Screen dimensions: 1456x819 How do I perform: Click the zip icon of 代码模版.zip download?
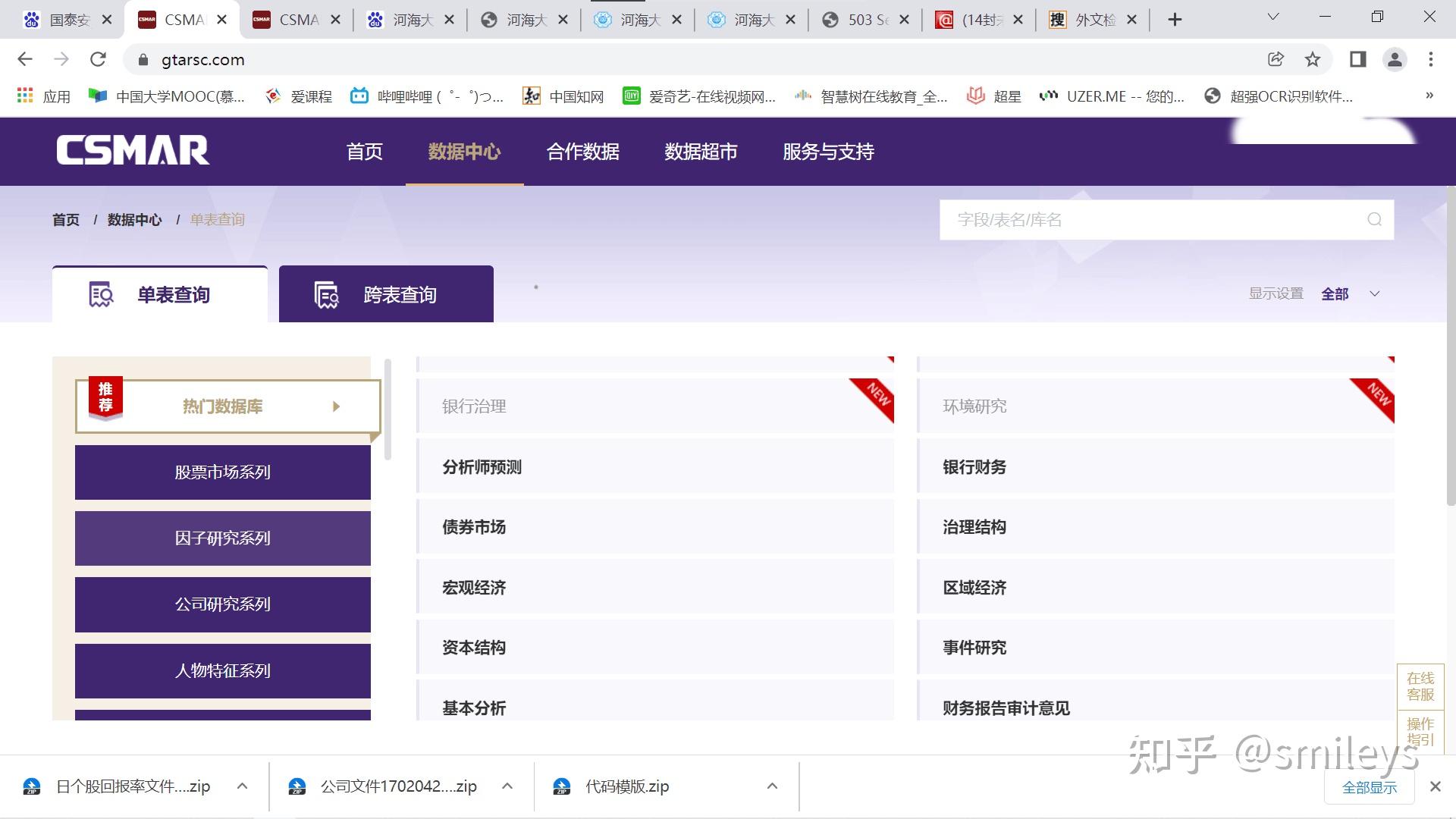[x=562, y=786]
